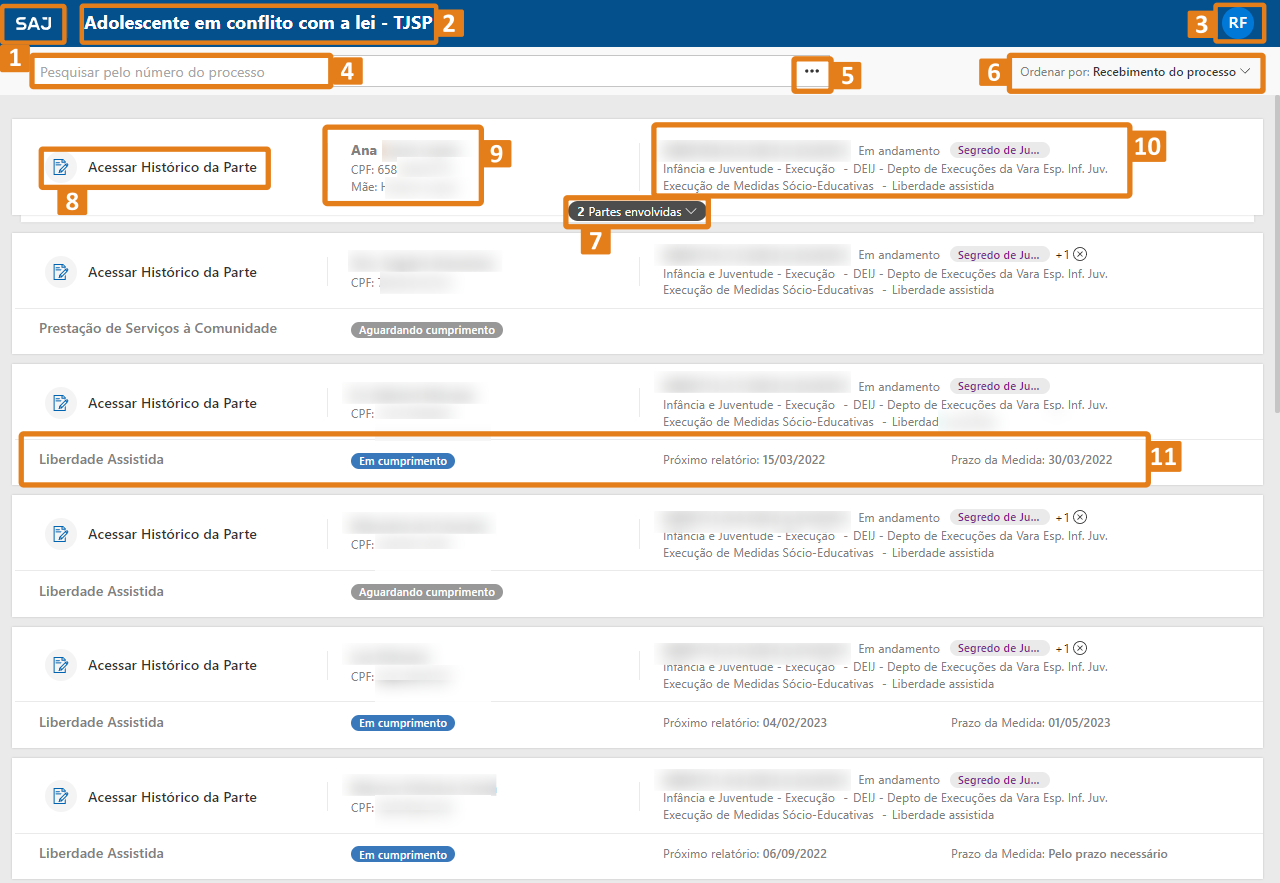
Task: Click Prazo da Medida: 01/05/2023
Action: coord(1030,723)
